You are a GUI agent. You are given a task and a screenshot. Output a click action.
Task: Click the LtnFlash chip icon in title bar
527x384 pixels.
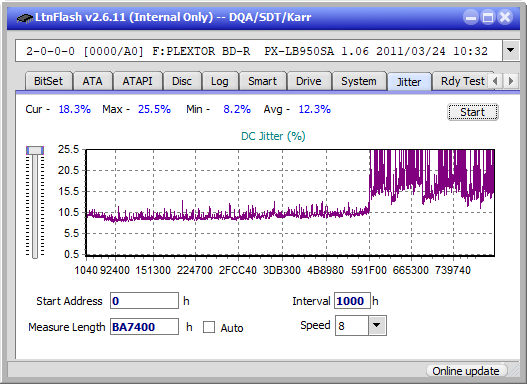tap(25, 17)
